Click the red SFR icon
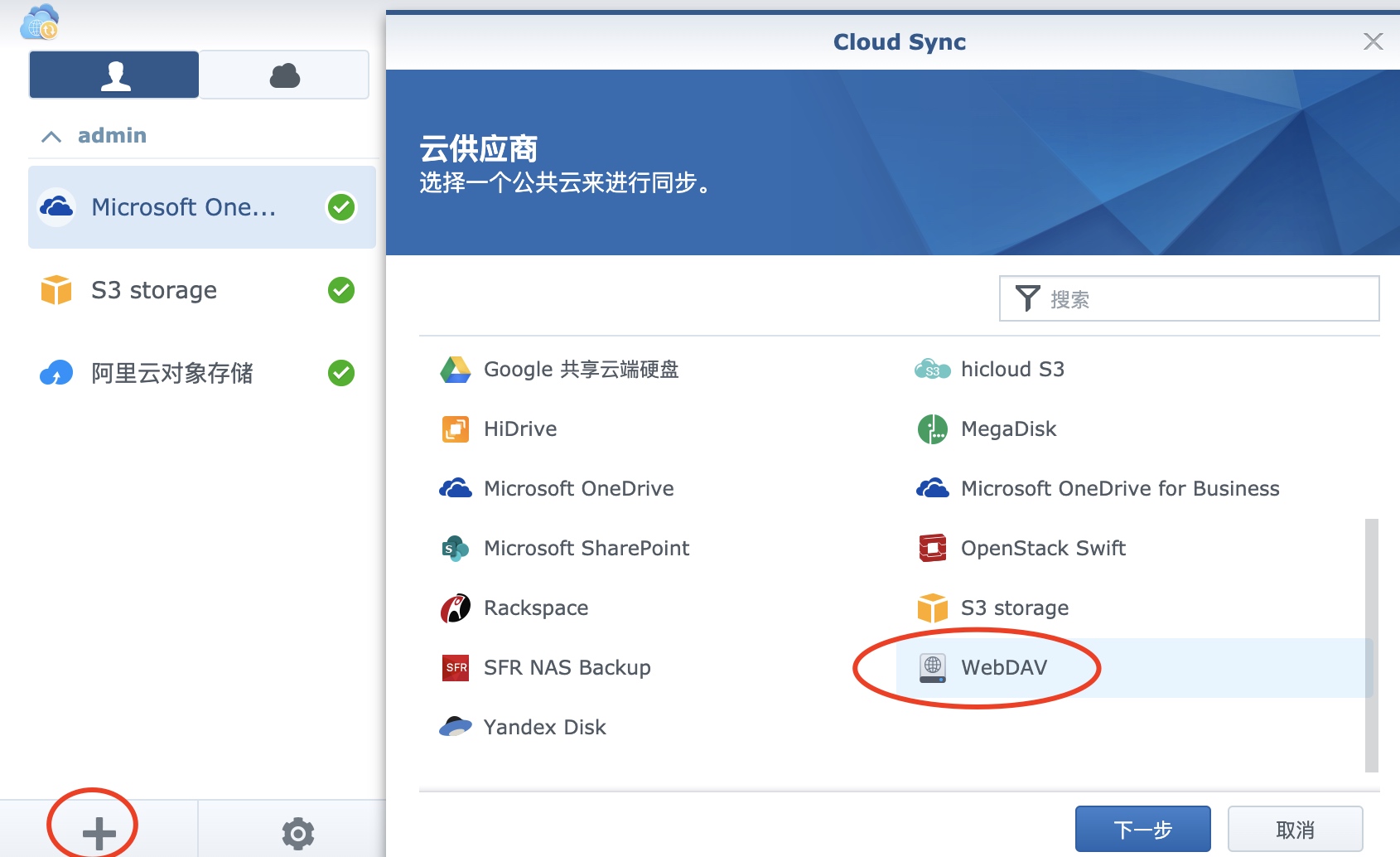1400x857 pixels. pos(456,668)
